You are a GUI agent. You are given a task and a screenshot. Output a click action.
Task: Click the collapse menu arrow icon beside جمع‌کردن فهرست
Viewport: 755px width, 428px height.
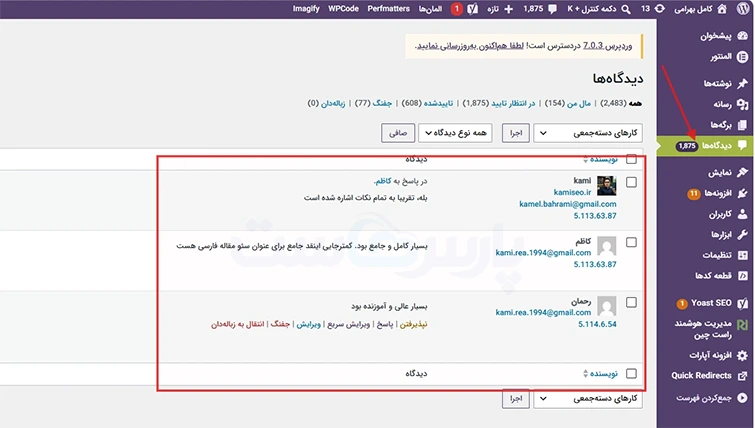742,398
